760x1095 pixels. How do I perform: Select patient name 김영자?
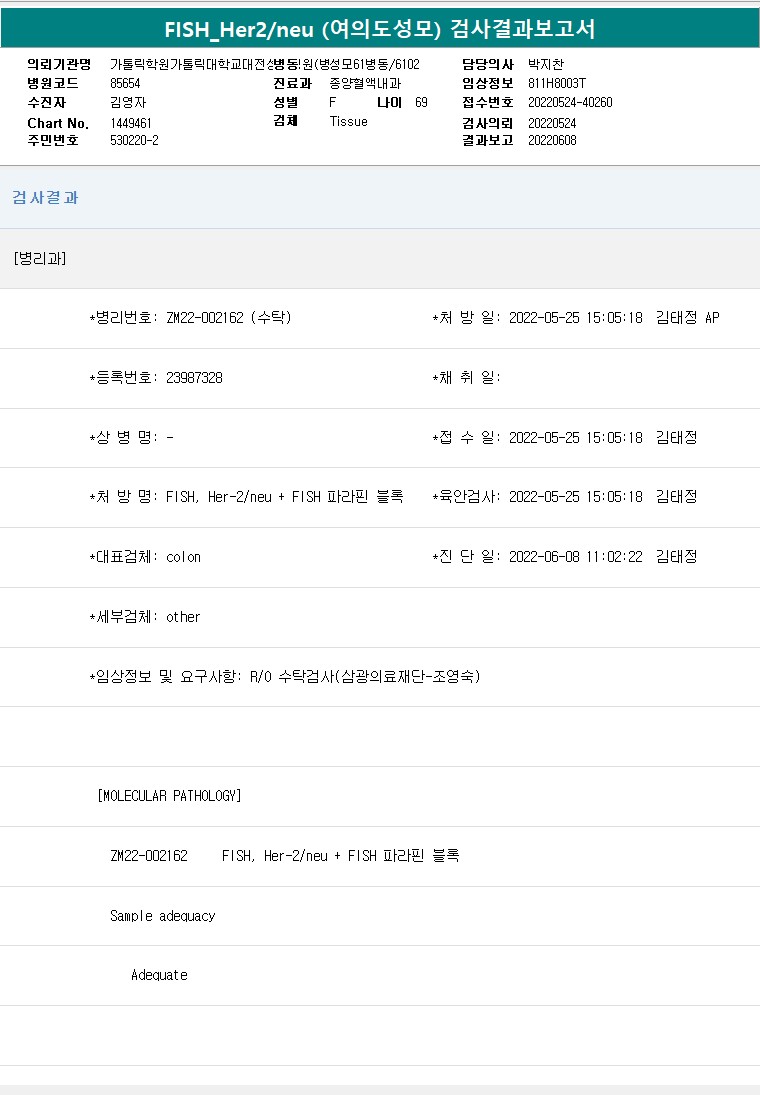(127, 102)
